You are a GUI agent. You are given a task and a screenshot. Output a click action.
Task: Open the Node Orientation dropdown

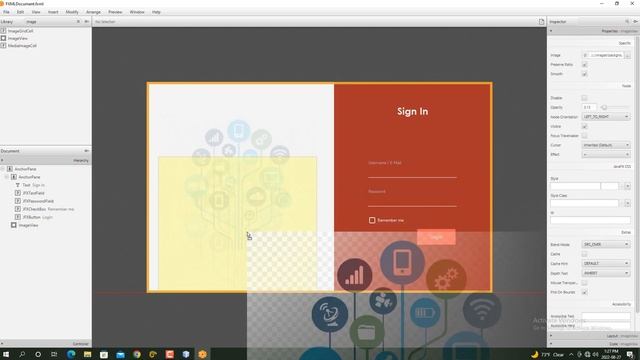tap(606, 117)
